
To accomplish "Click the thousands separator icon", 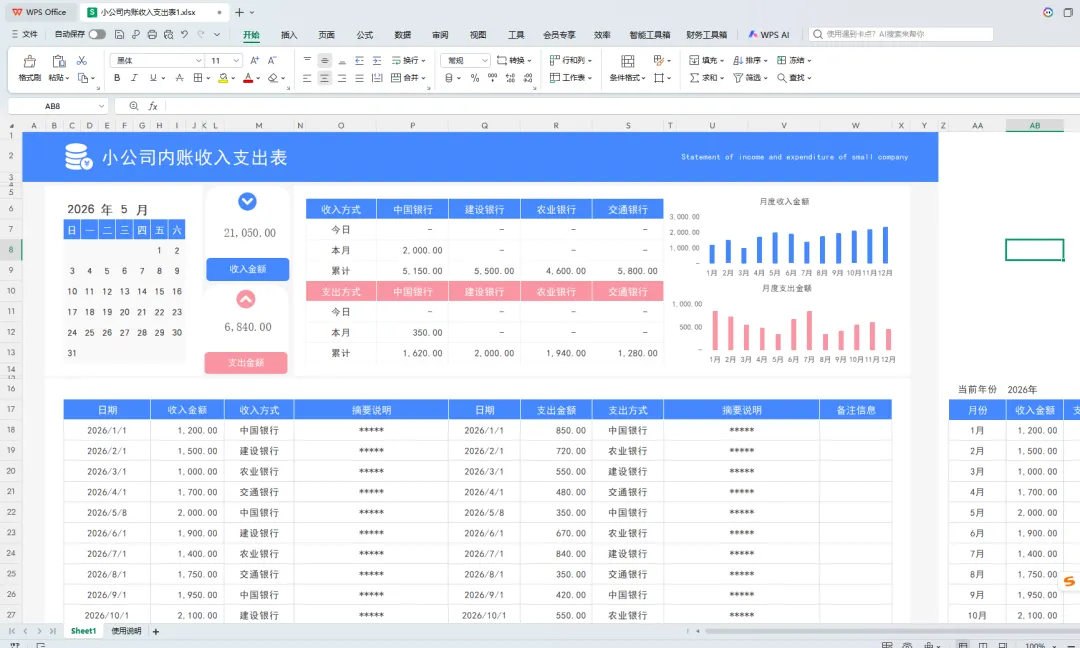I will pyautogui.click(x=492, y=78).
